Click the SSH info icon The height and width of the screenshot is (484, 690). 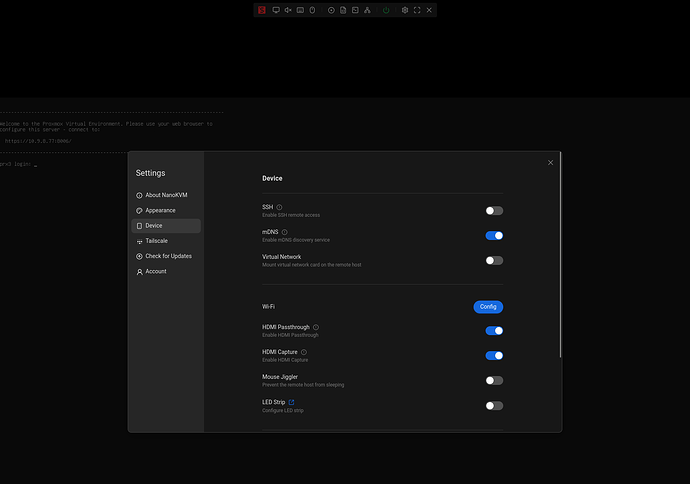point(279,207)
